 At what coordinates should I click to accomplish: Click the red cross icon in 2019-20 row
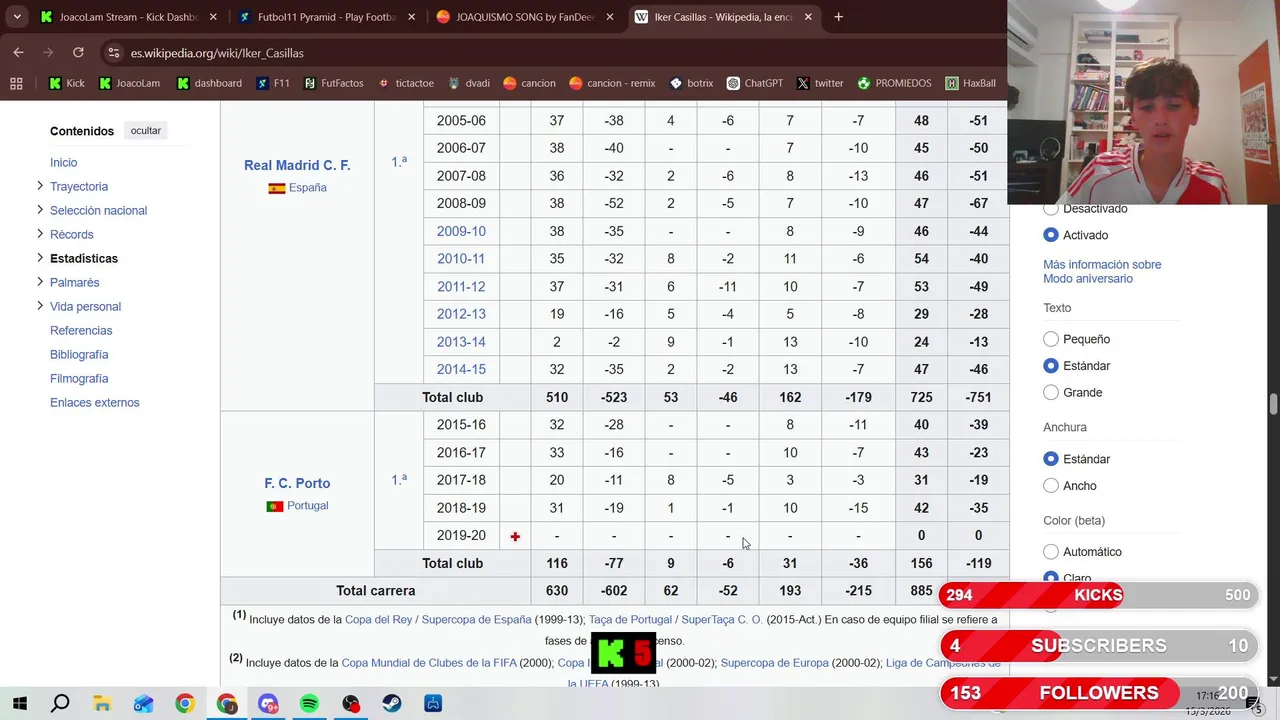(515, 537)
